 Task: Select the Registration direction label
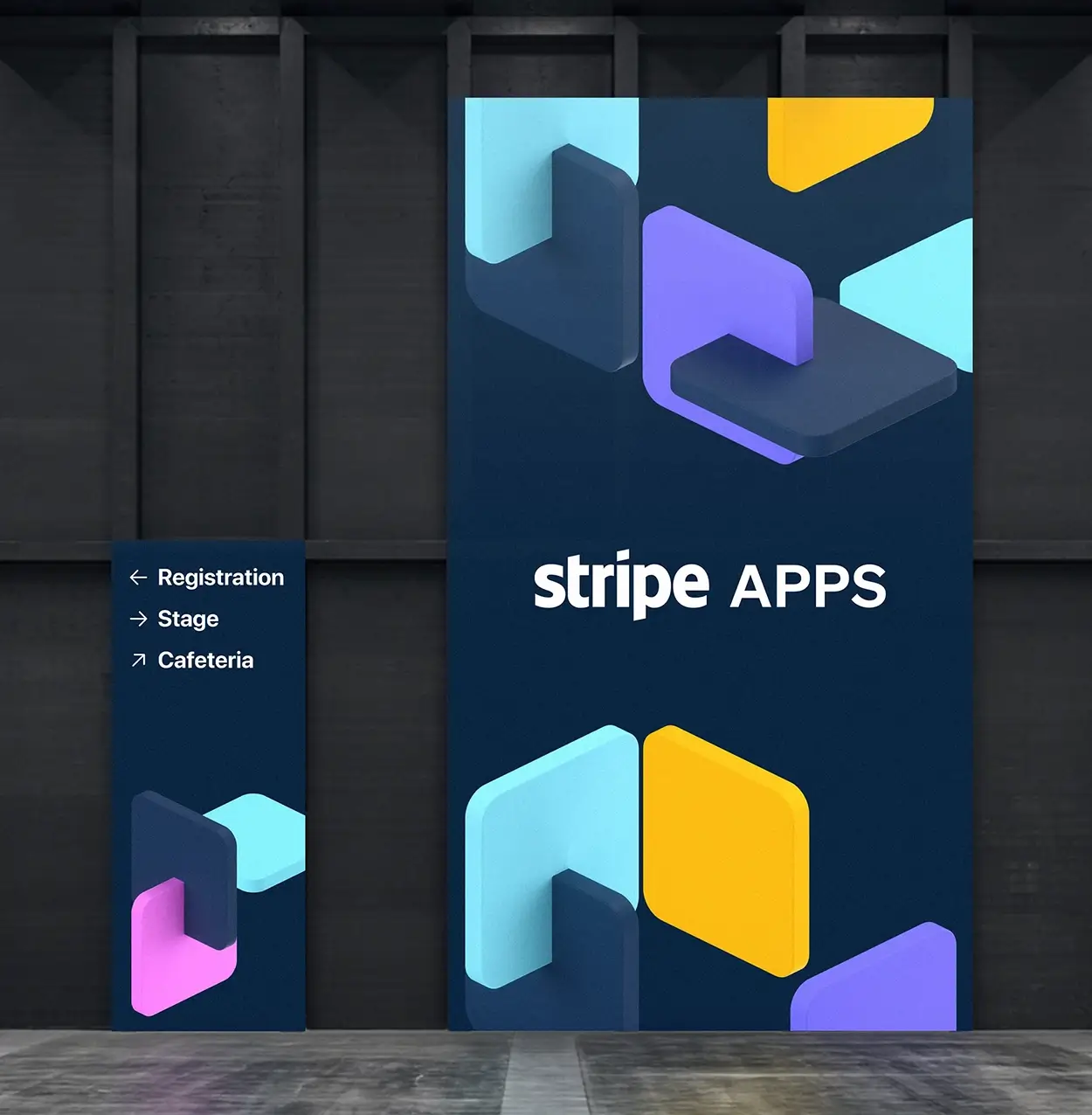(x=220, y=578)
